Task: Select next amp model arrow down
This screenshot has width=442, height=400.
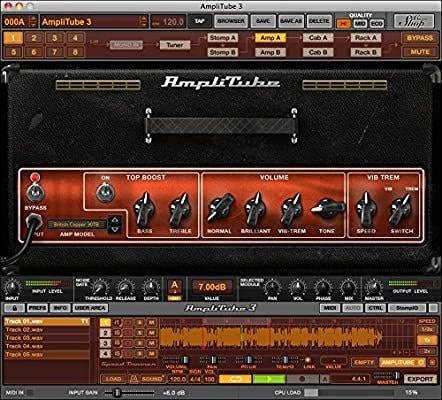Action: tap(114, 229)
